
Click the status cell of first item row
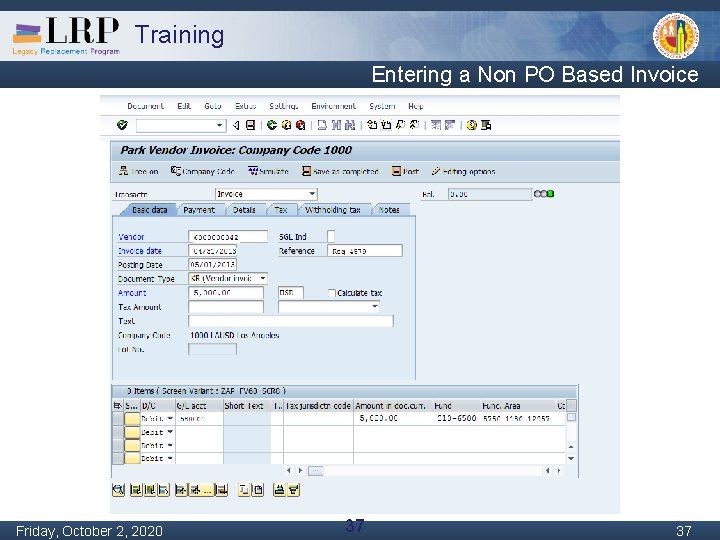(132, 418)
